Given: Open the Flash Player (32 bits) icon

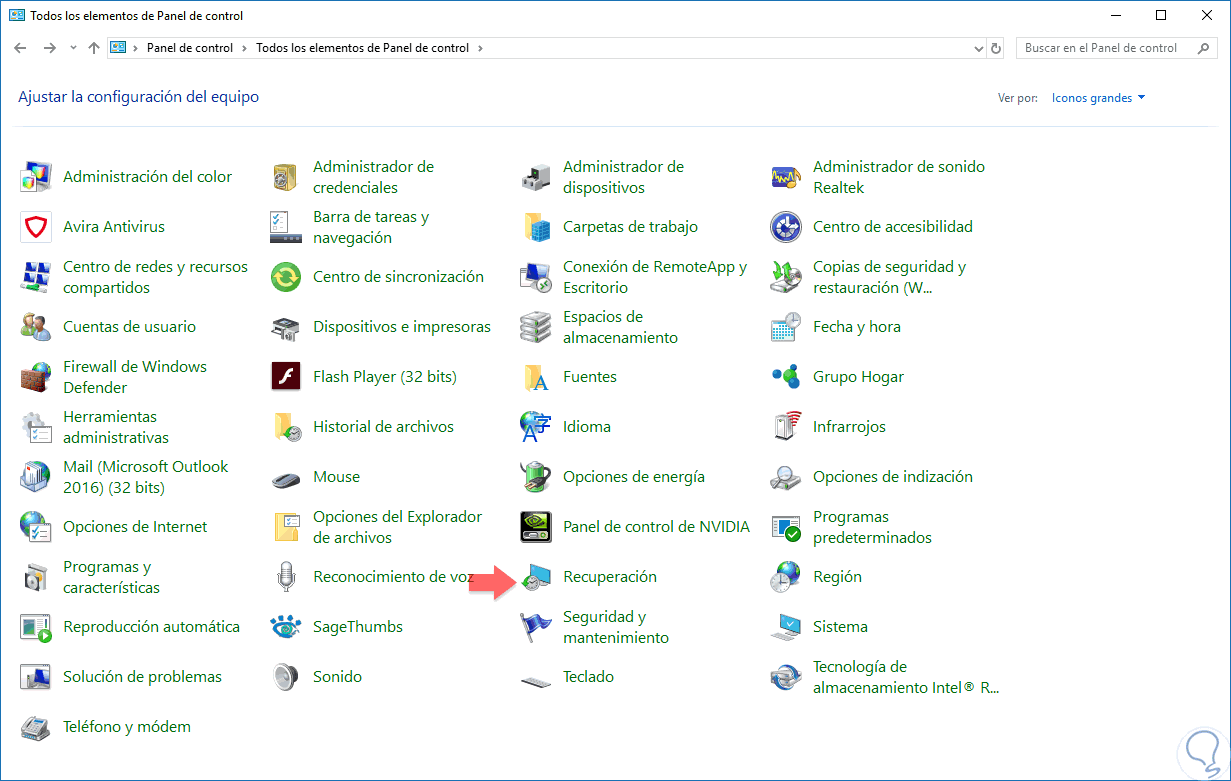Looking at the screenshot, I should pyautogui.click(x=286, y=377).
